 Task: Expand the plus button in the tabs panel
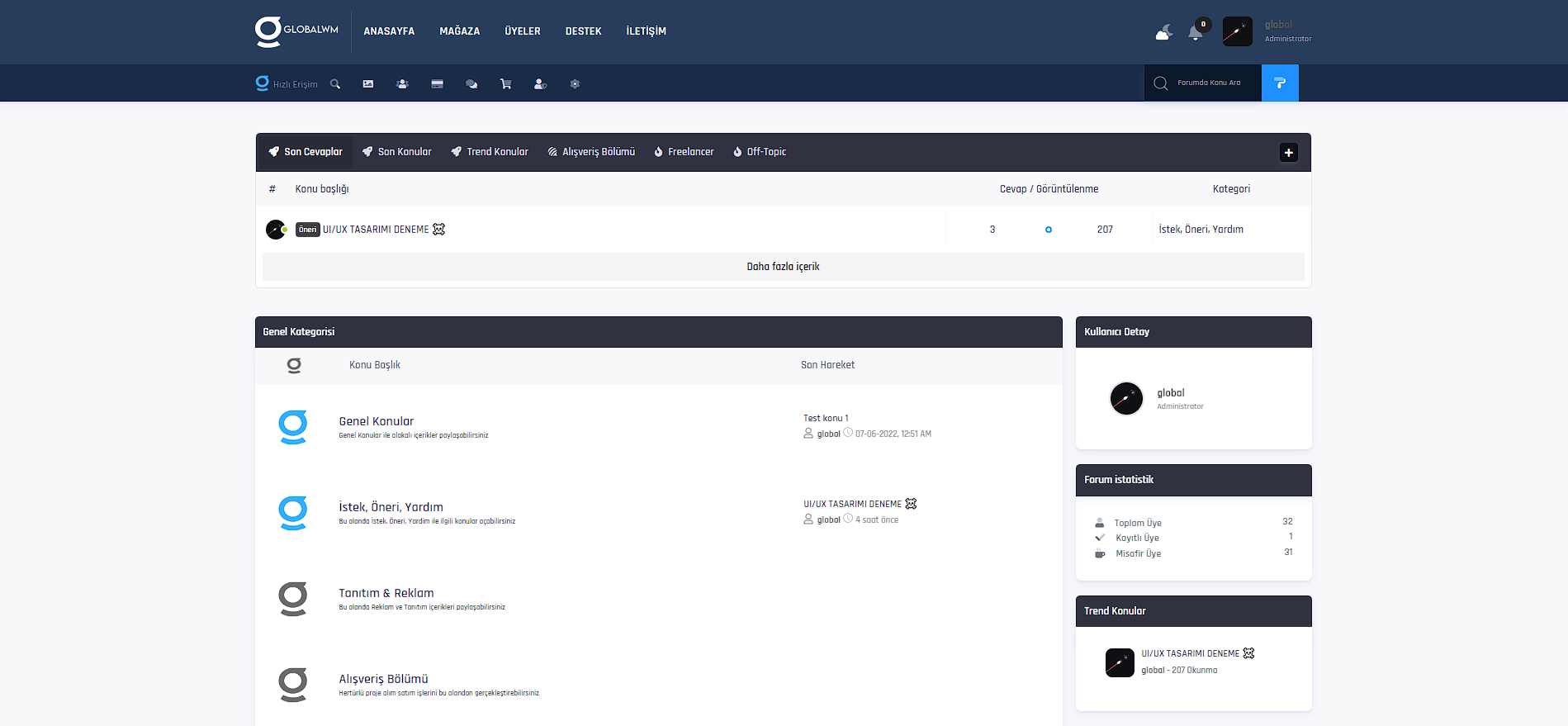1288,153
